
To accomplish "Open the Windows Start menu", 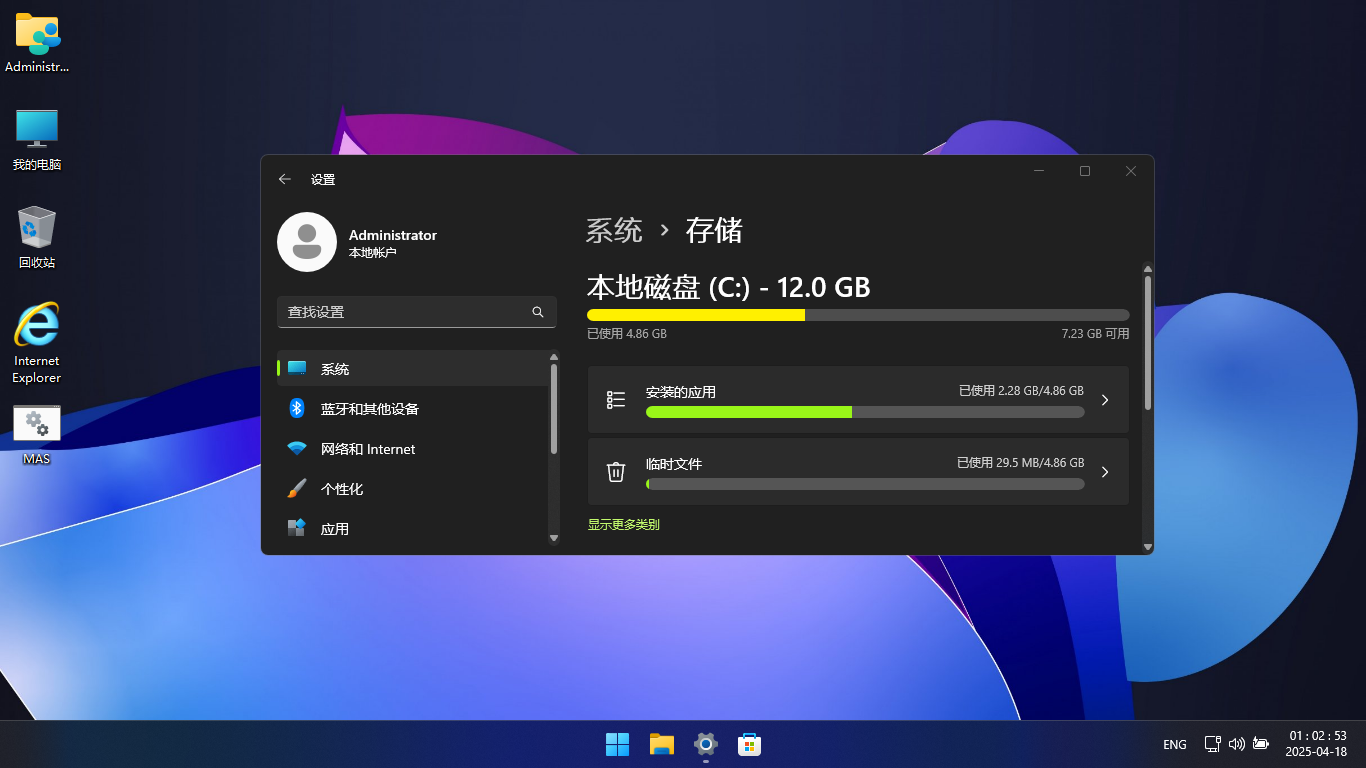I will [x=618, y=744].
